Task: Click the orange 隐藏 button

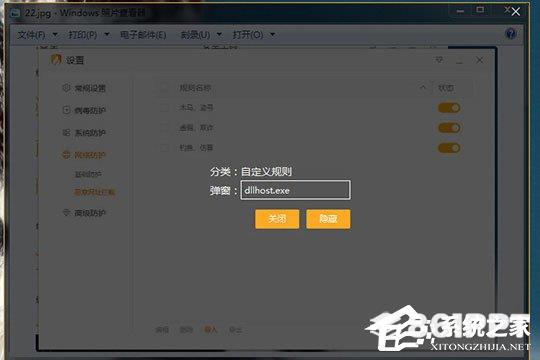Action: [328, 219]
